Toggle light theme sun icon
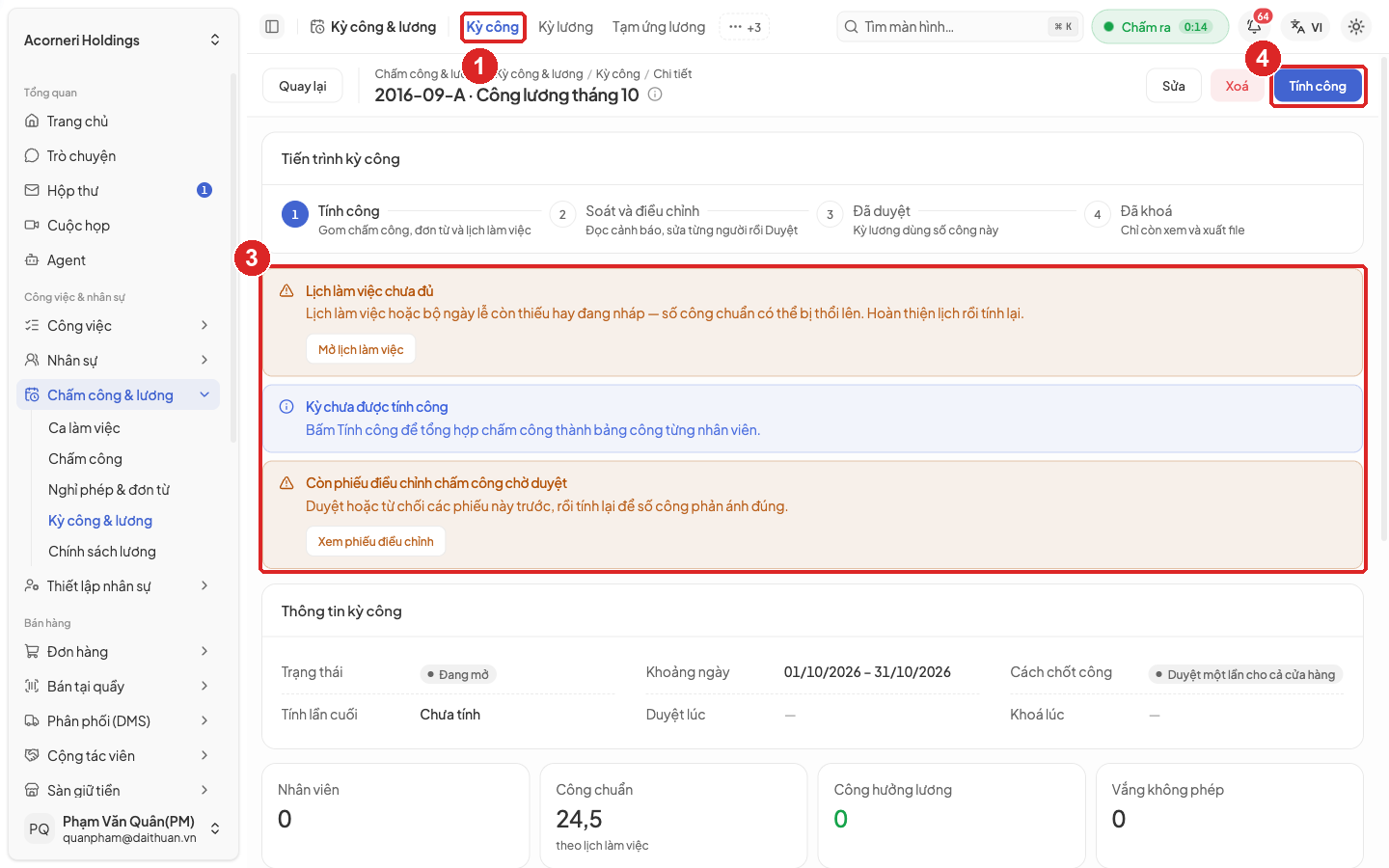The width and height of the screenshot is (1389, 868). click(1356, 27)
